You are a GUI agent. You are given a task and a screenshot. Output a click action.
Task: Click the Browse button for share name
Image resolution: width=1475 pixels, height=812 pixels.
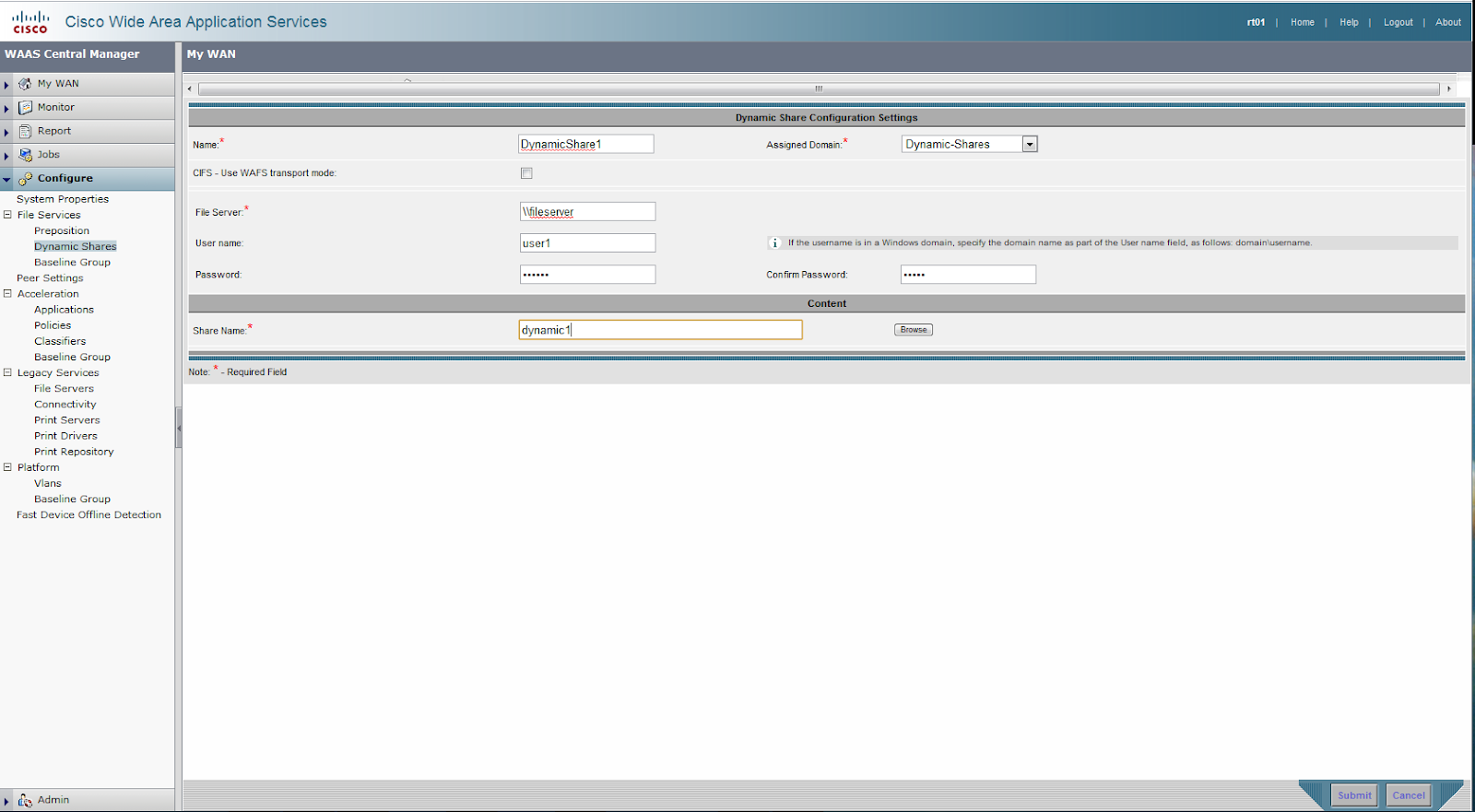(914, 330)
